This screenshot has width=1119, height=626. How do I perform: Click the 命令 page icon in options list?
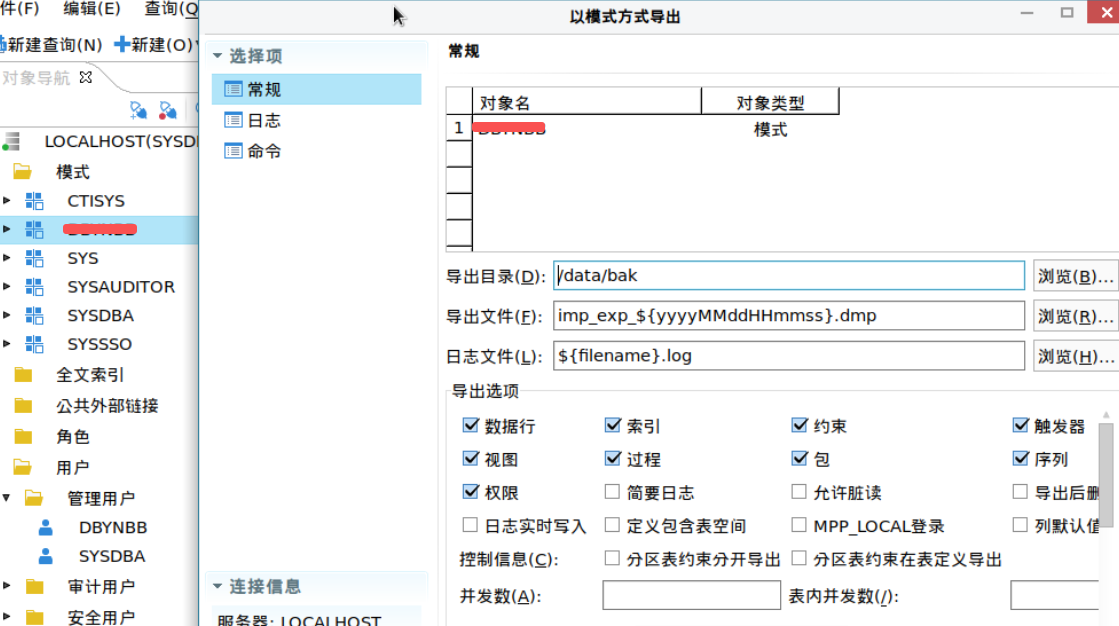(233, 151)
